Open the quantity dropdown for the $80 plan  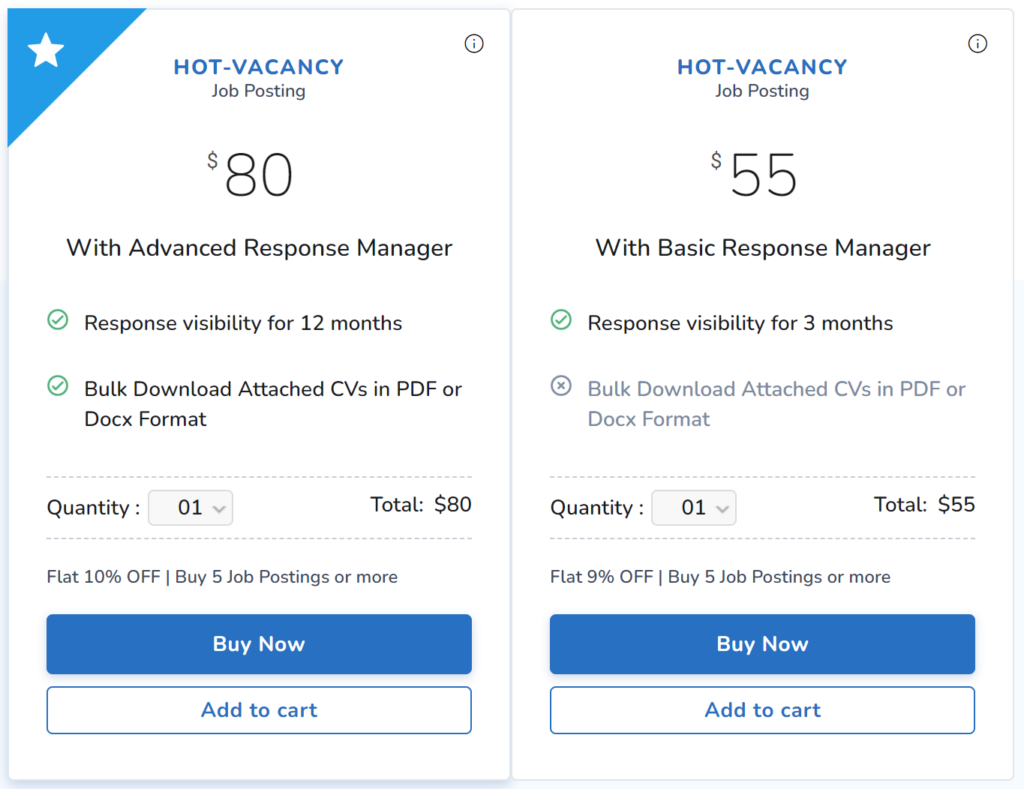click(190, 507)
